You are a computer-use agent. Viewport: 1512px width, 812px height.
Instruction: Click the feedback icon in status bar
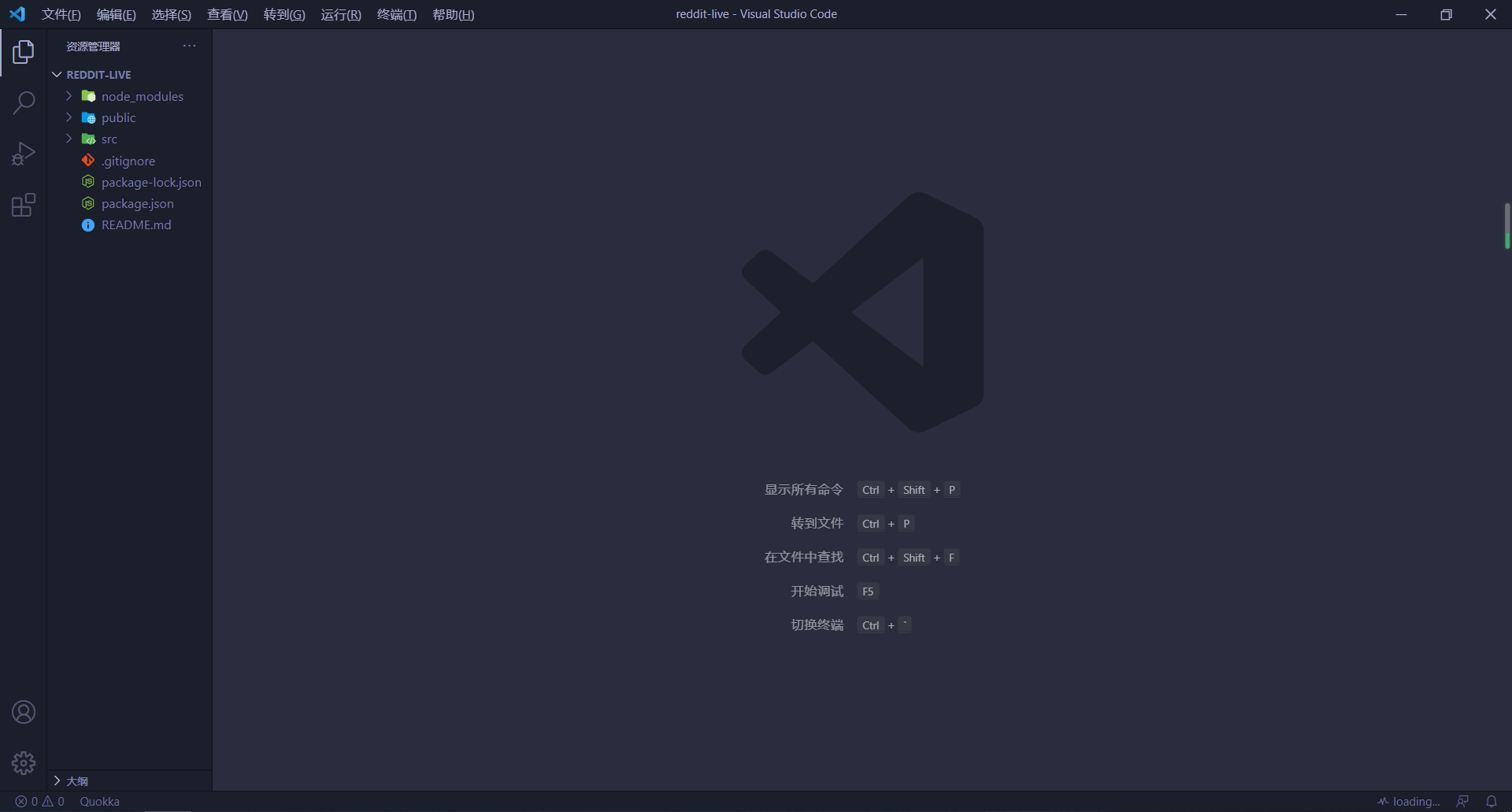pyautogui.click(x=1462, y=802)
